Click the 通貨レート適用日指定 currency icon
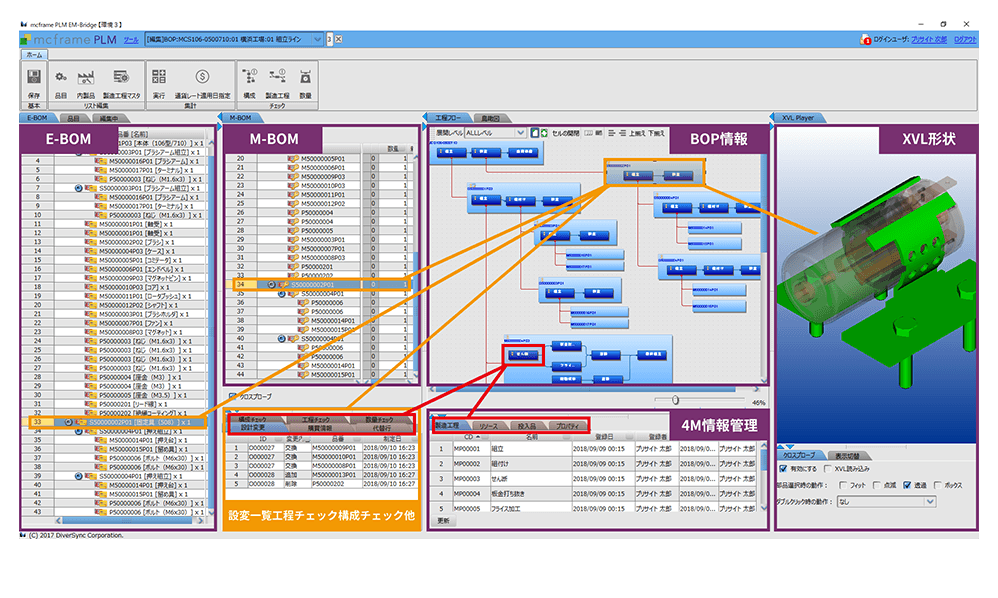Screen dimensions: 998x598 [x=202, y=77]
